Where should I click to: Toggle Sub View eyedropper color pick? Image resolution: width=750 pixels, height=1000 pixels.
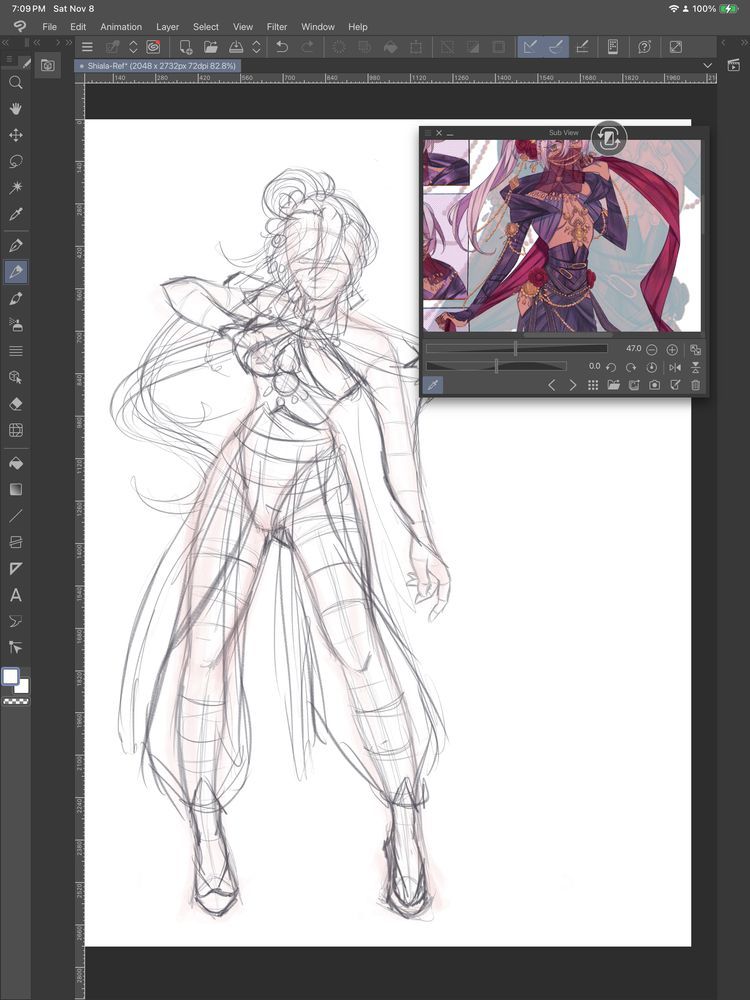[433, 385]
